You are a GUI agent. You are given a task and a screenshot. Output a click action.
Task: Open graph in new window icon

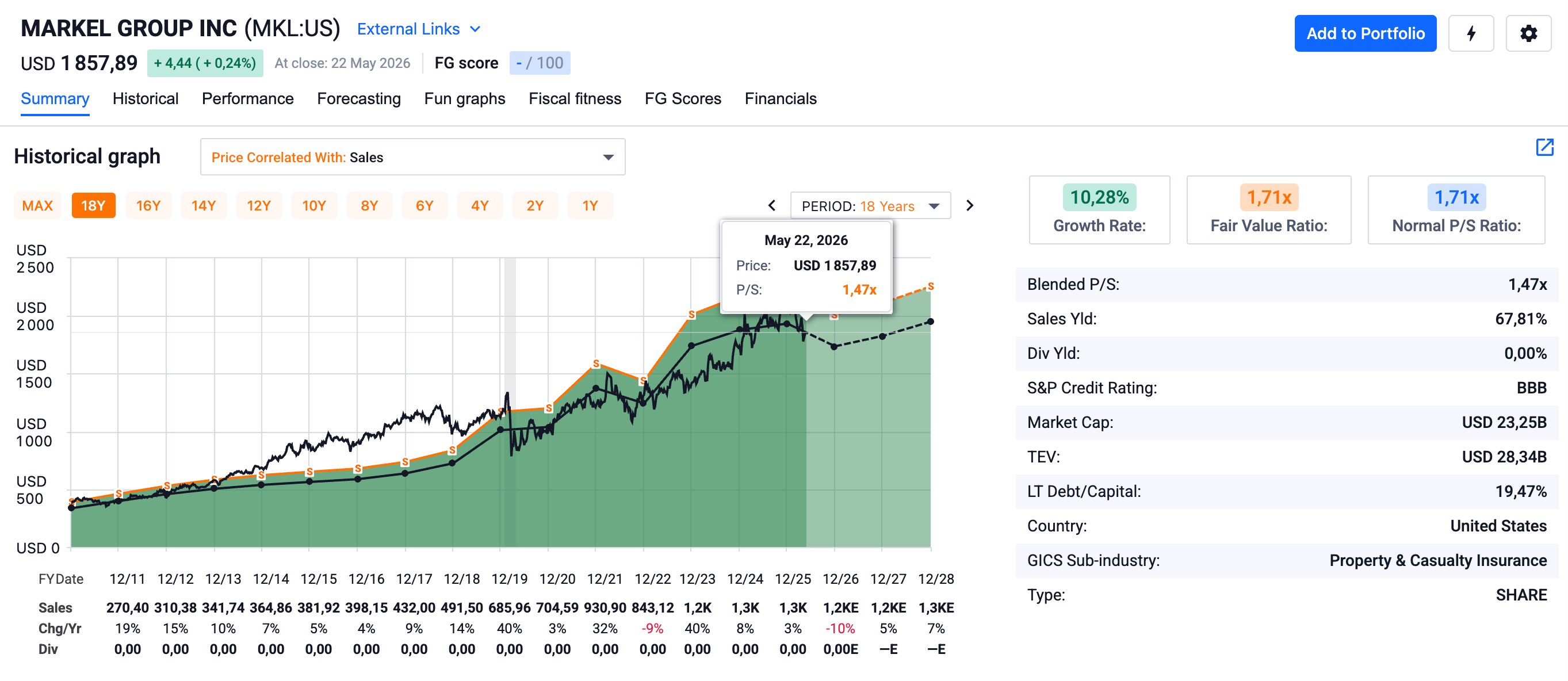click(x=1544, y=147)
